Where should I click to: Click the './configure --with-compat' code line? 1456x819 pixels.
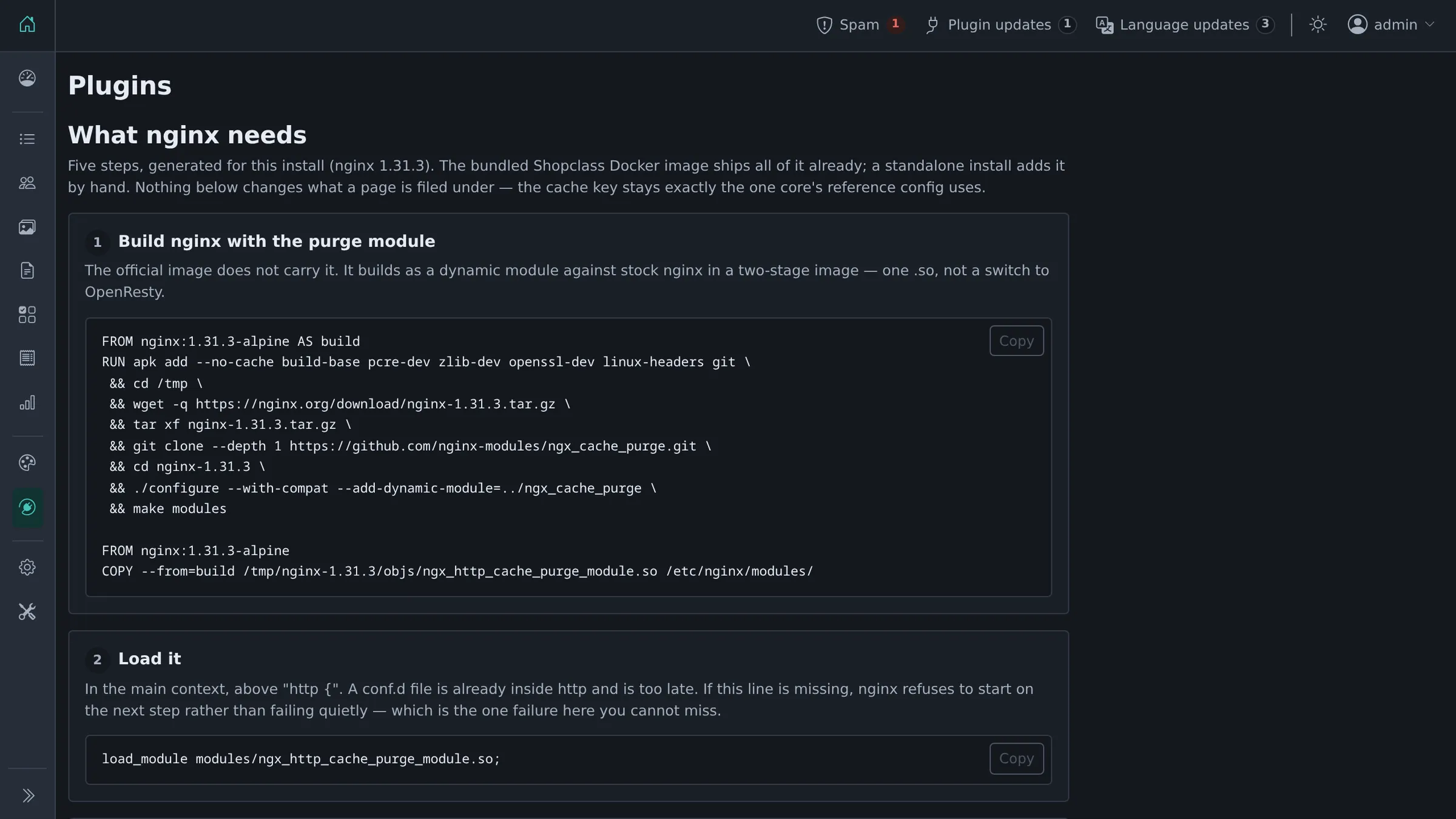pos(383,488)
